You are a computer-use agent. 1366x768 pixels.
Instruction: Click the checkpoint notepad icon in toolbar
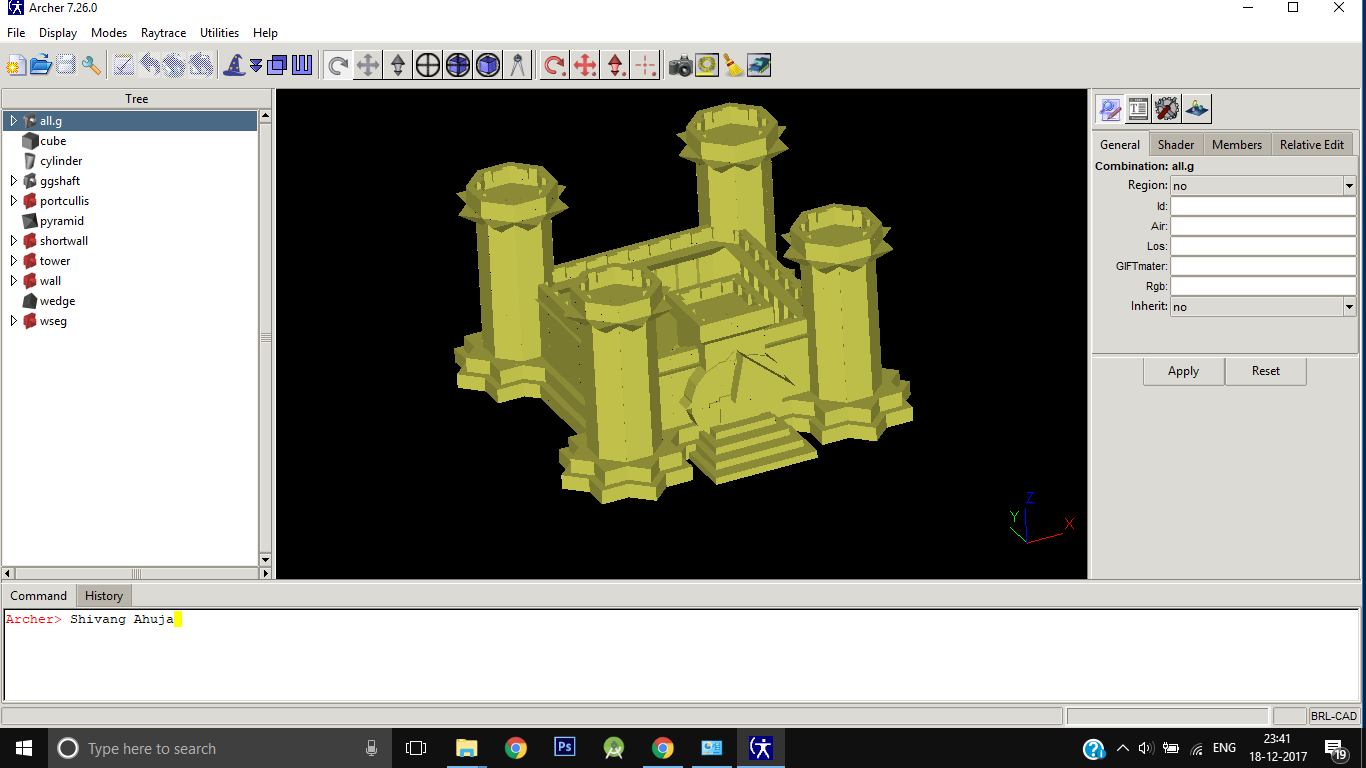click(x=124, y=66)
